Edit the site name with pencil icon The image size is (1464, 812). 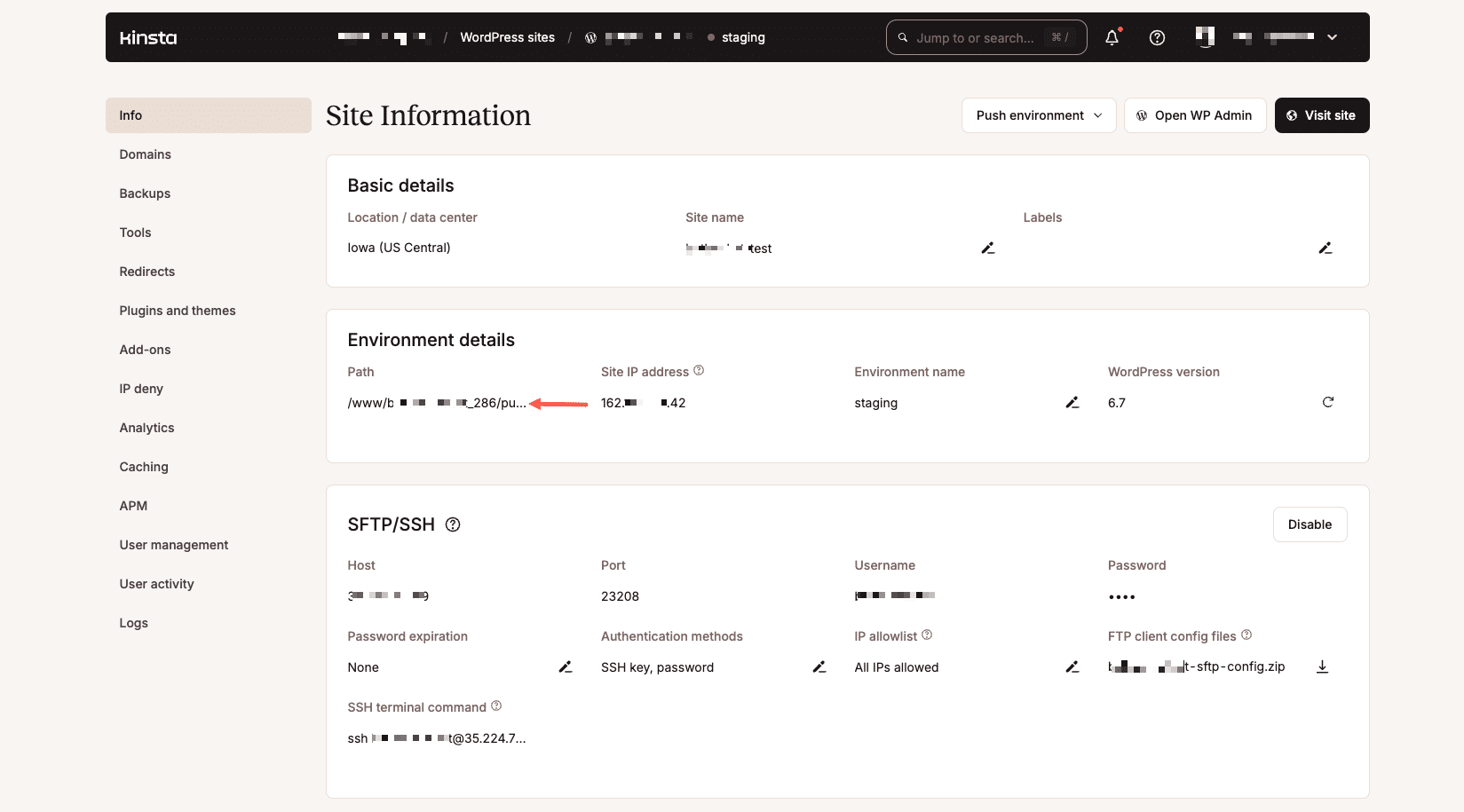pyautogui.click(x=987, y=248)
